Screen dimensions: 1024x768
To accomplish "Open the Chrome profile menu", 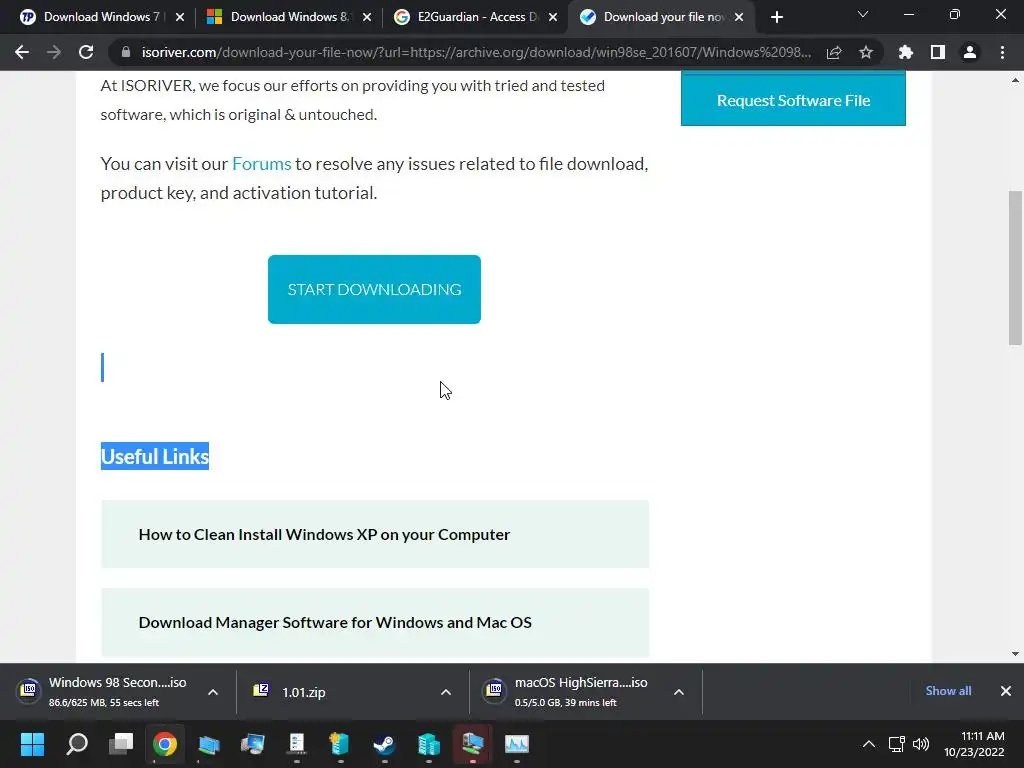I will pyautogui.click(x=970, y=52).
